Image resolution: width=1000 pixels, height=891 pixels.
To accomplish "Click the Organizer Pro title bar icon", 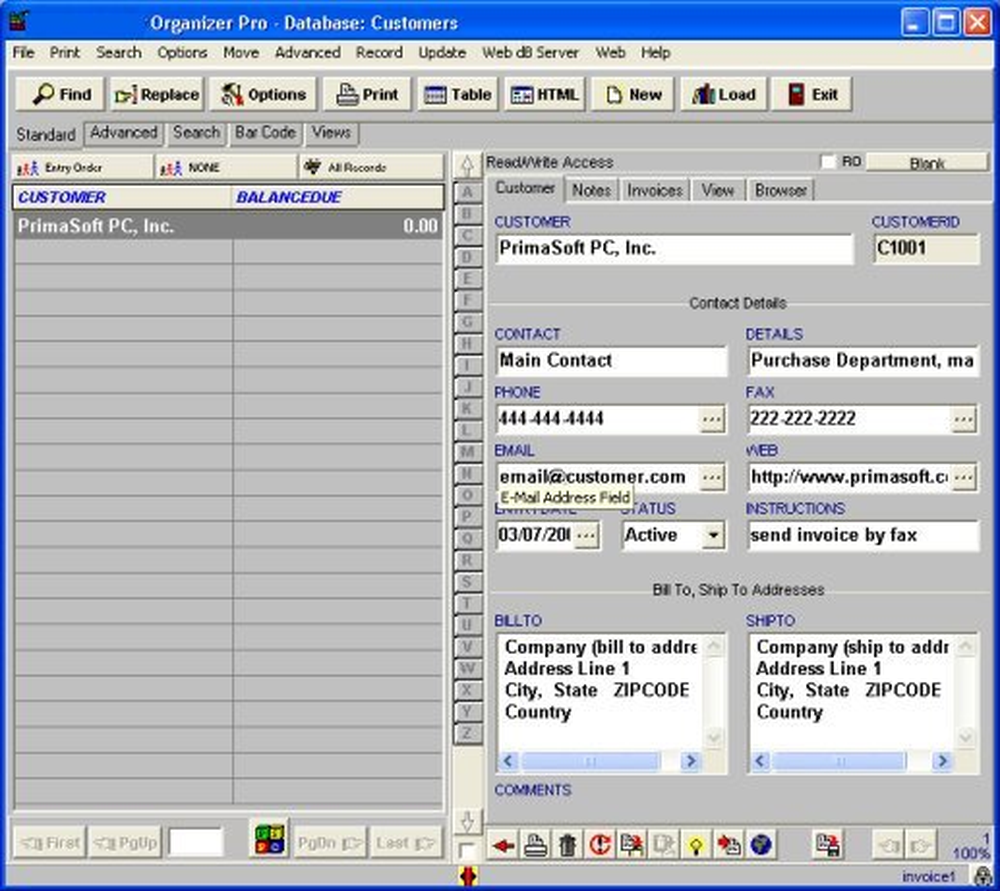I will pyautogui.click(x=19, y=21).
